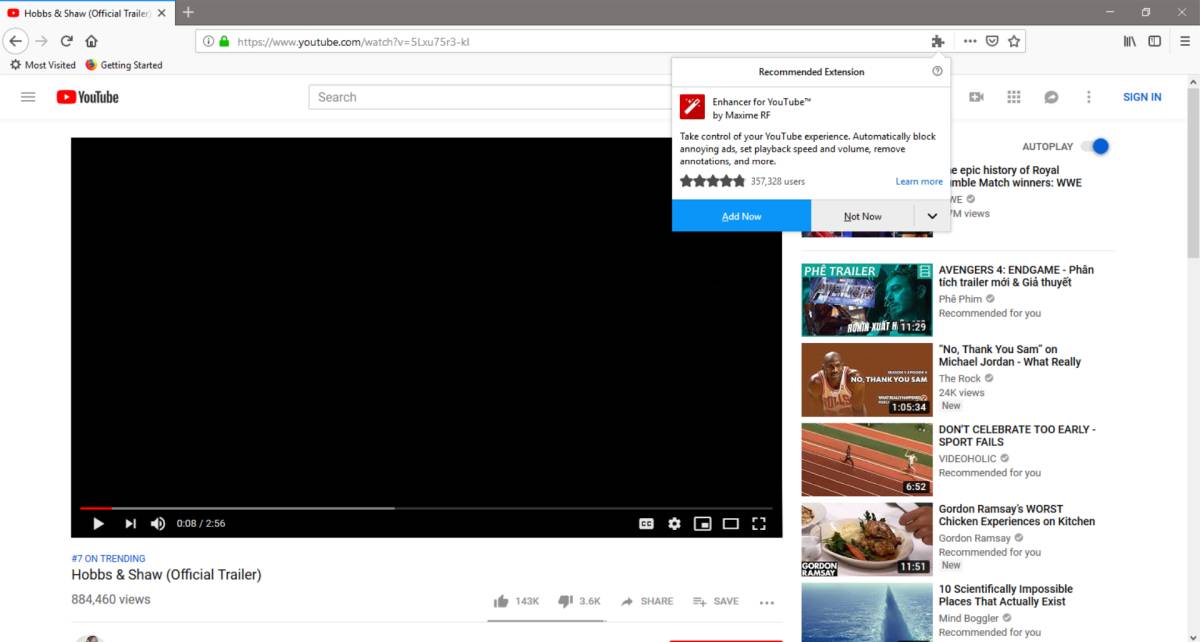Viewport: 1200px width, 642px height.
Task: Open the Gordon Ramsay chicken video thumbnail
Action: (x=867, y=539)
